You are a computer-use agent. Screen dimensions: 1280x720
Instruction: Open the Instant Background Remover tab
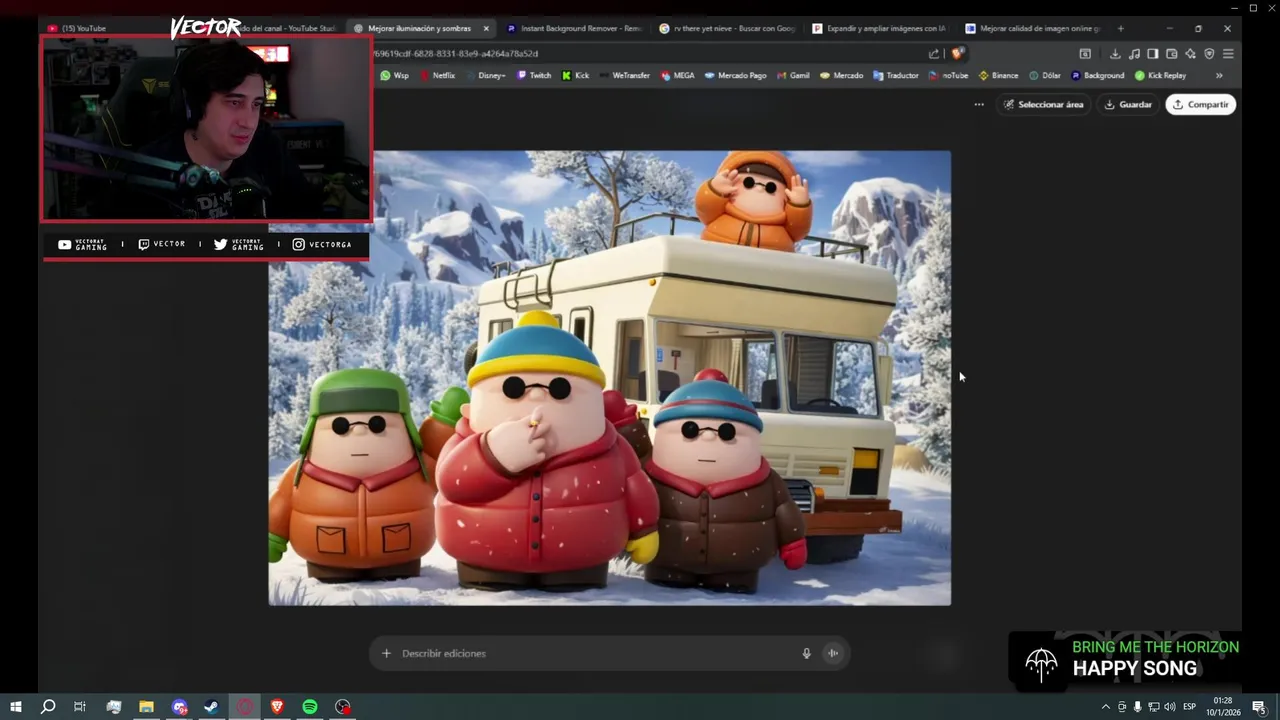(x=574, y=28)
